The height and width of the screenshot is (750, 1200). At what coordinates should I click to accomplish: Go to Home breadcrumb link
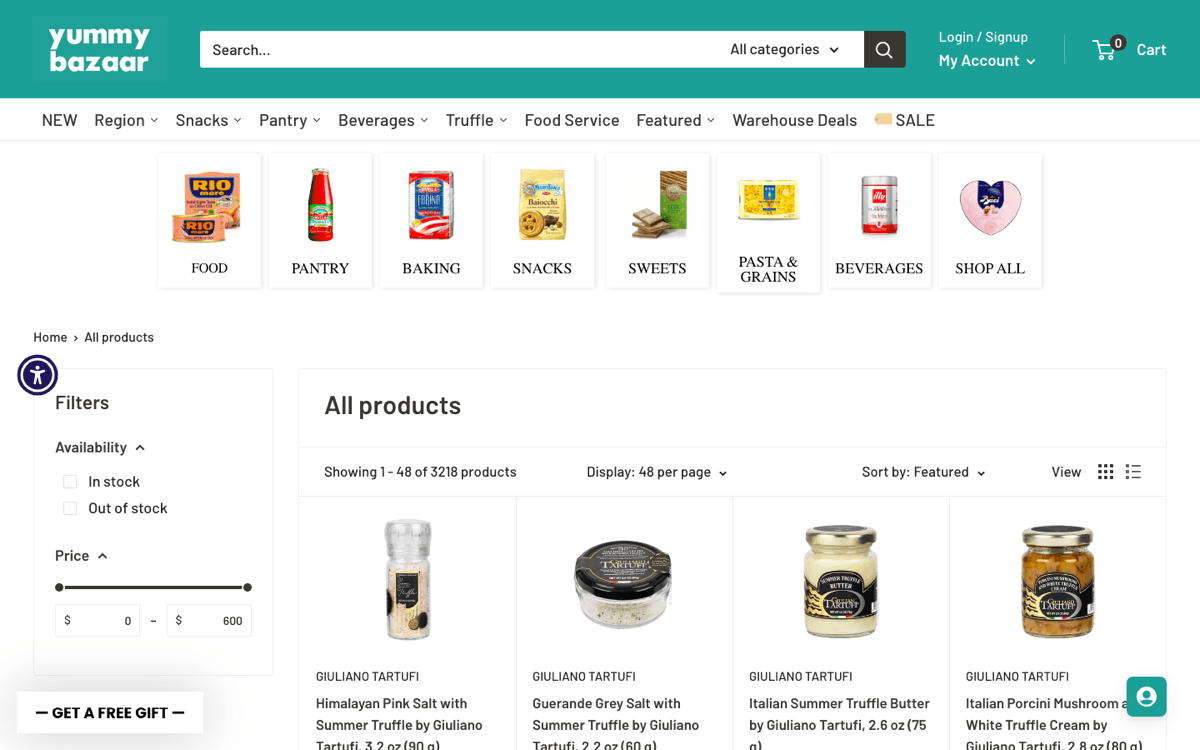(x=50, y=337)
